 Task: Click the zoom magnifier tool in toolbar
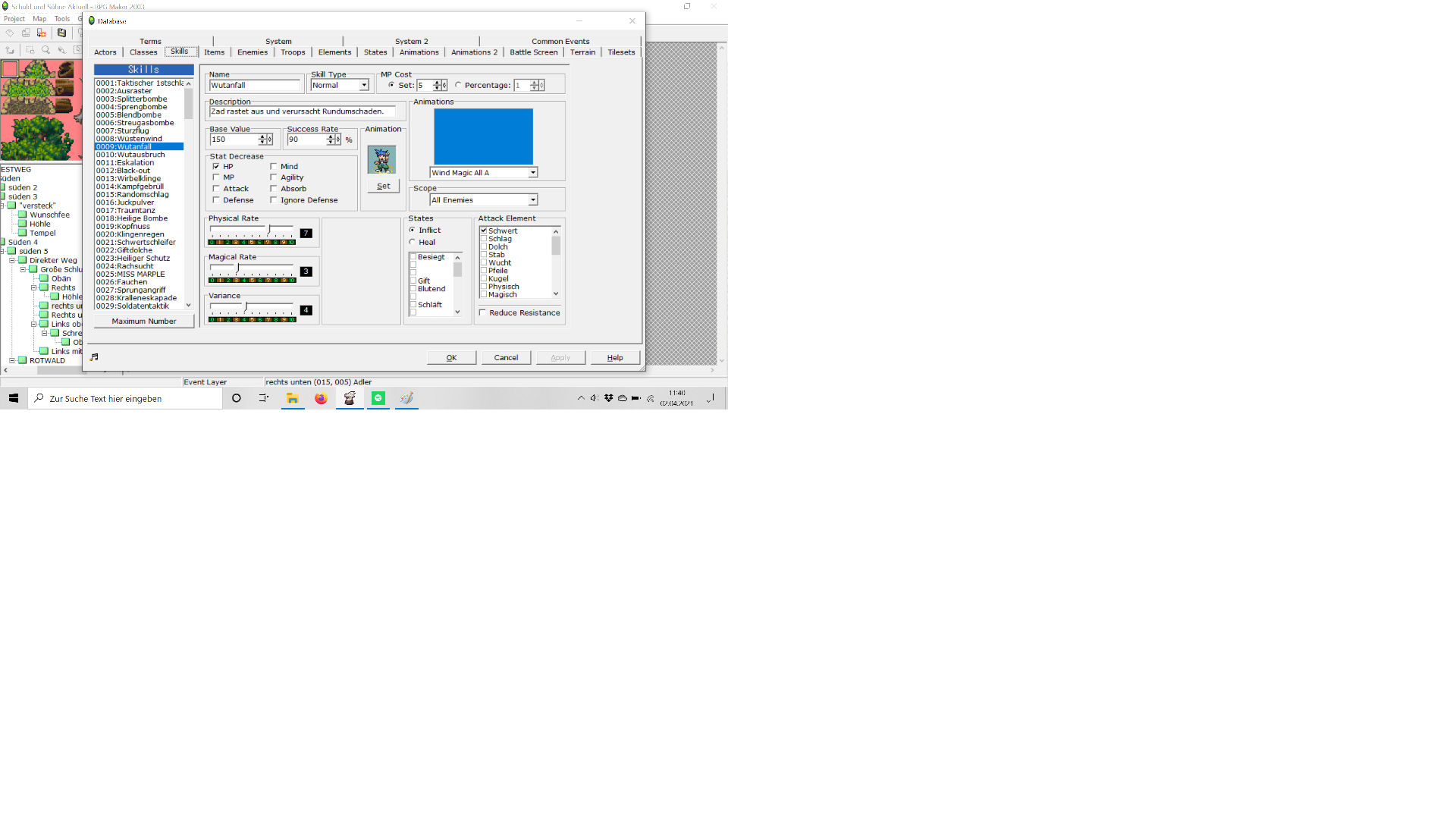point(45,50)
